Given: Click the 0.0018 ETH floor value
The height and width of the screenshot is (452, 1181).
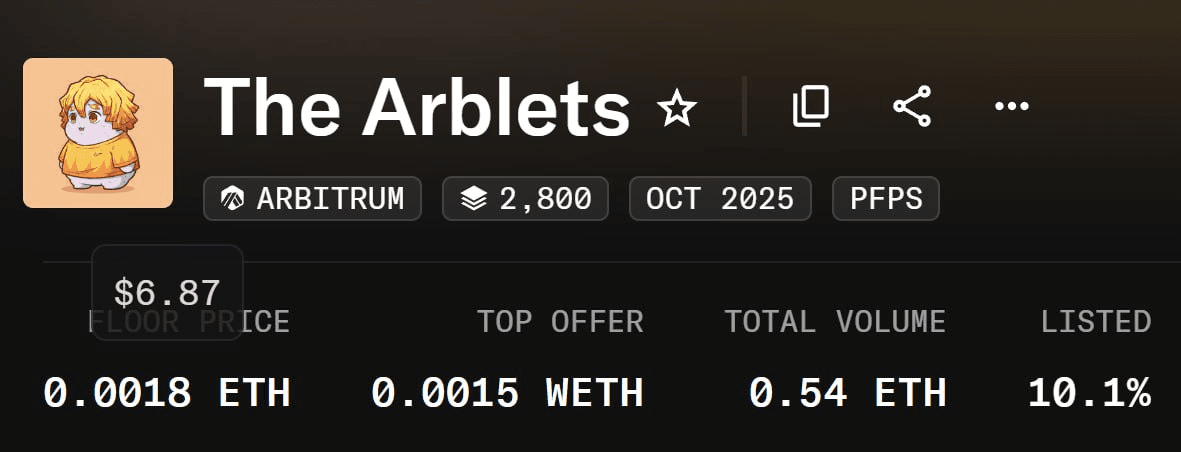Looking at the screenshot, I should coord(167,393).
